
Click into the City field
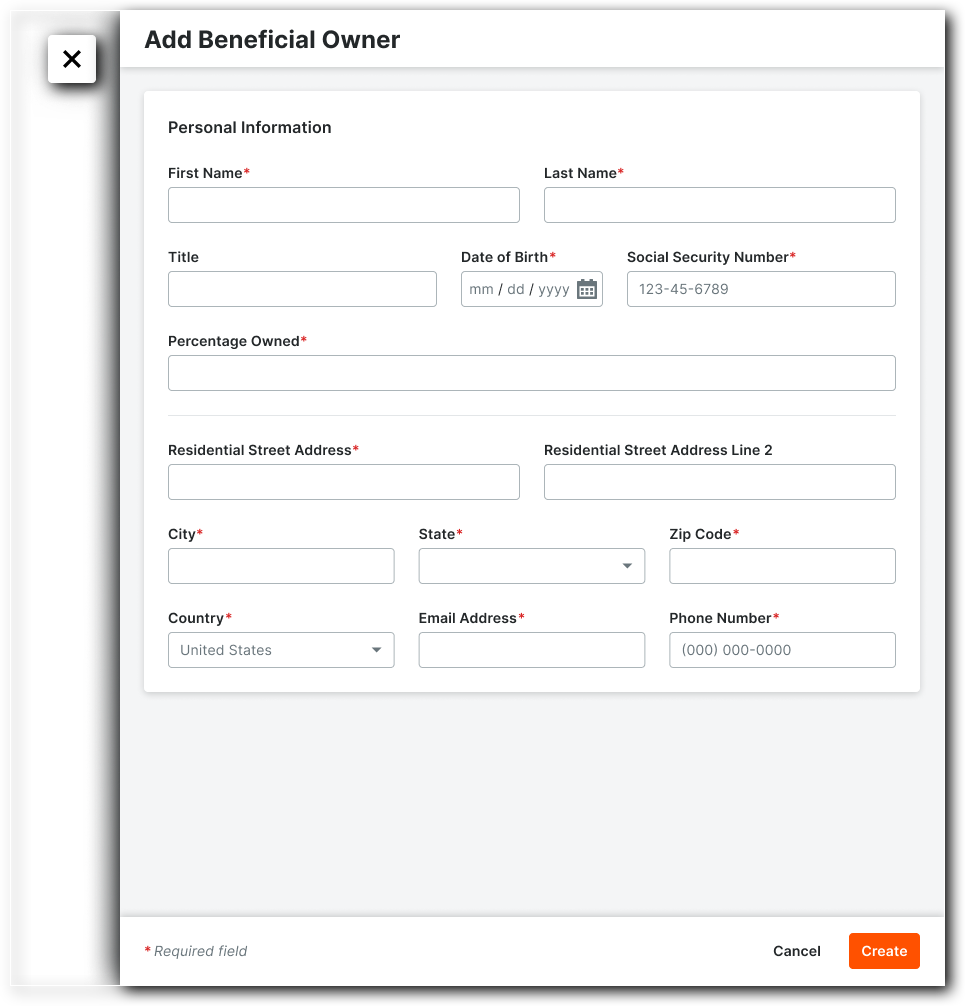[x=280, y=566]
